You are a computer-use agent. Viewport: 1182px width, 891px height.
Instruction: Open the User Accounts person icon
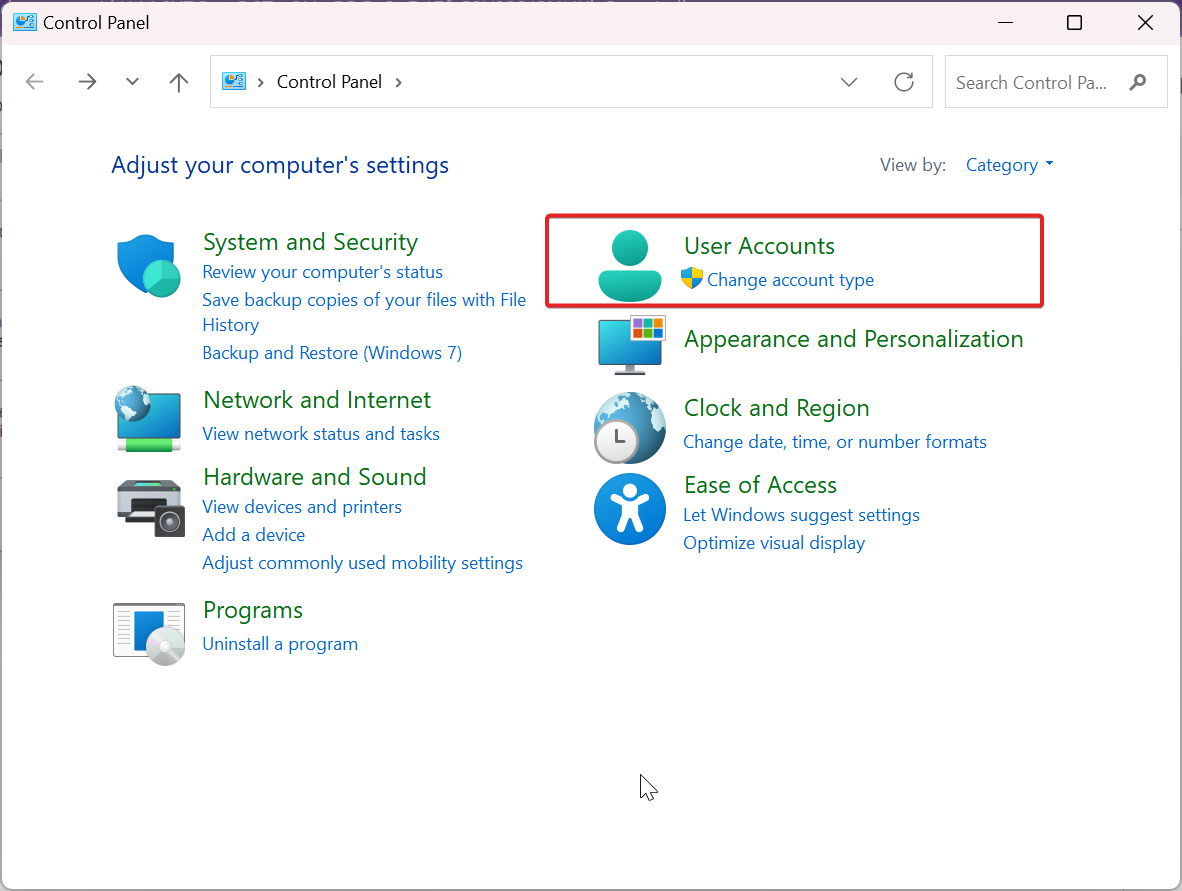629,265
